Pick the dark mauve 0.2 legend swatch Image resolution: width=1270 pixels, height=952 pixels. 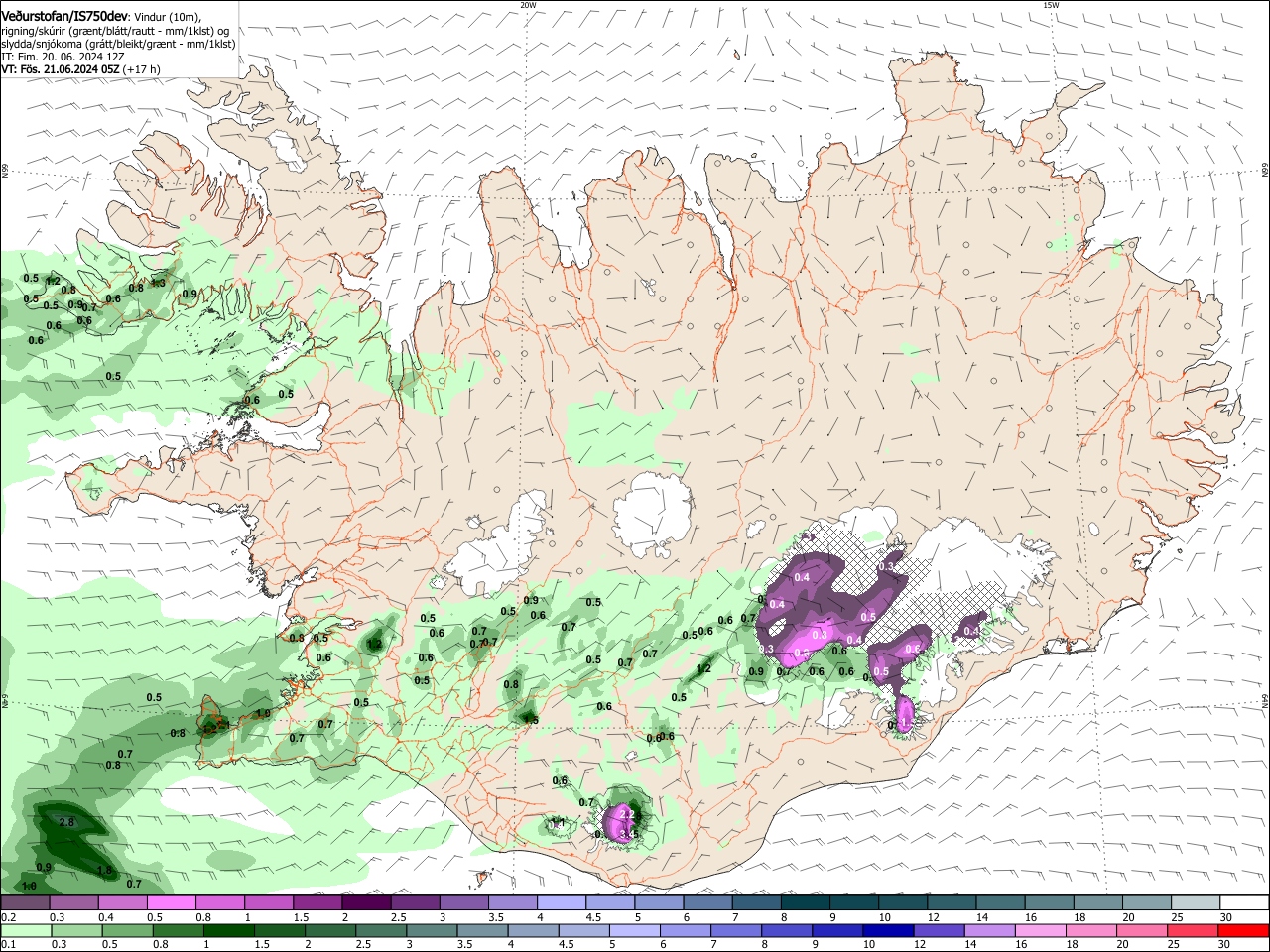point(26,903)
